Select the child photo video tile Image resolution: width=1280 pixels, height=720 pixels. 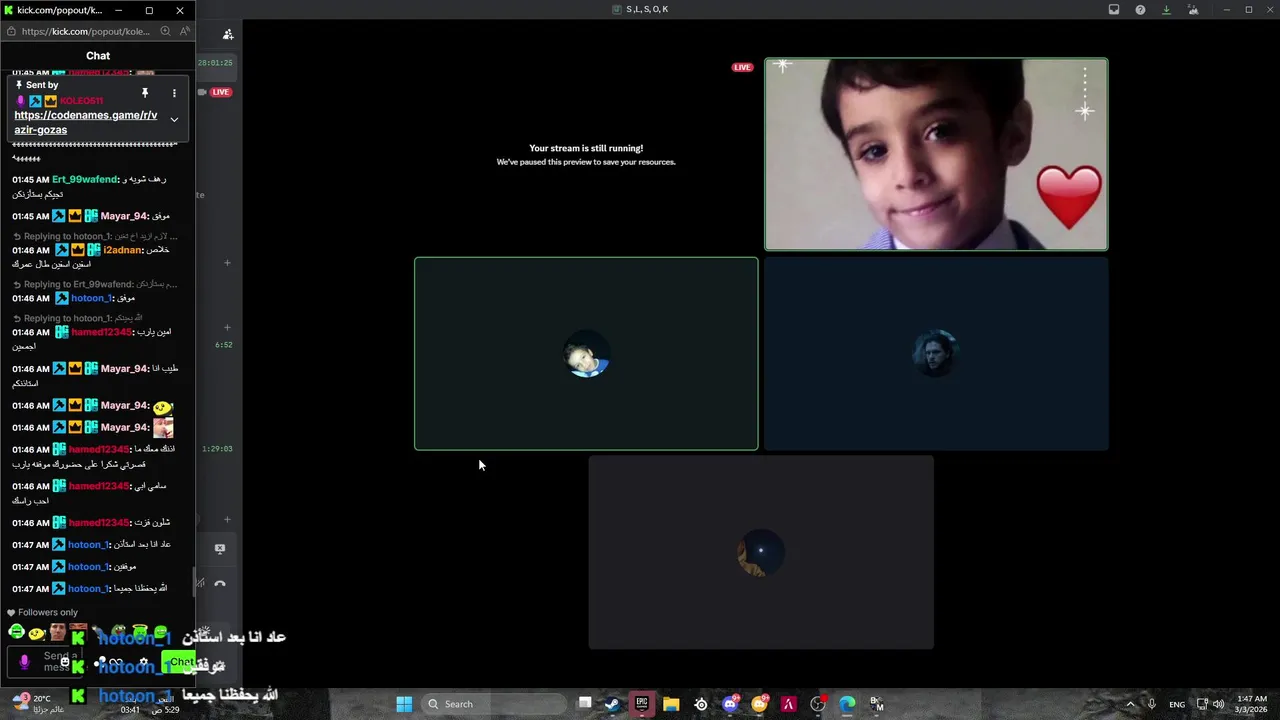tap(936, 154)
